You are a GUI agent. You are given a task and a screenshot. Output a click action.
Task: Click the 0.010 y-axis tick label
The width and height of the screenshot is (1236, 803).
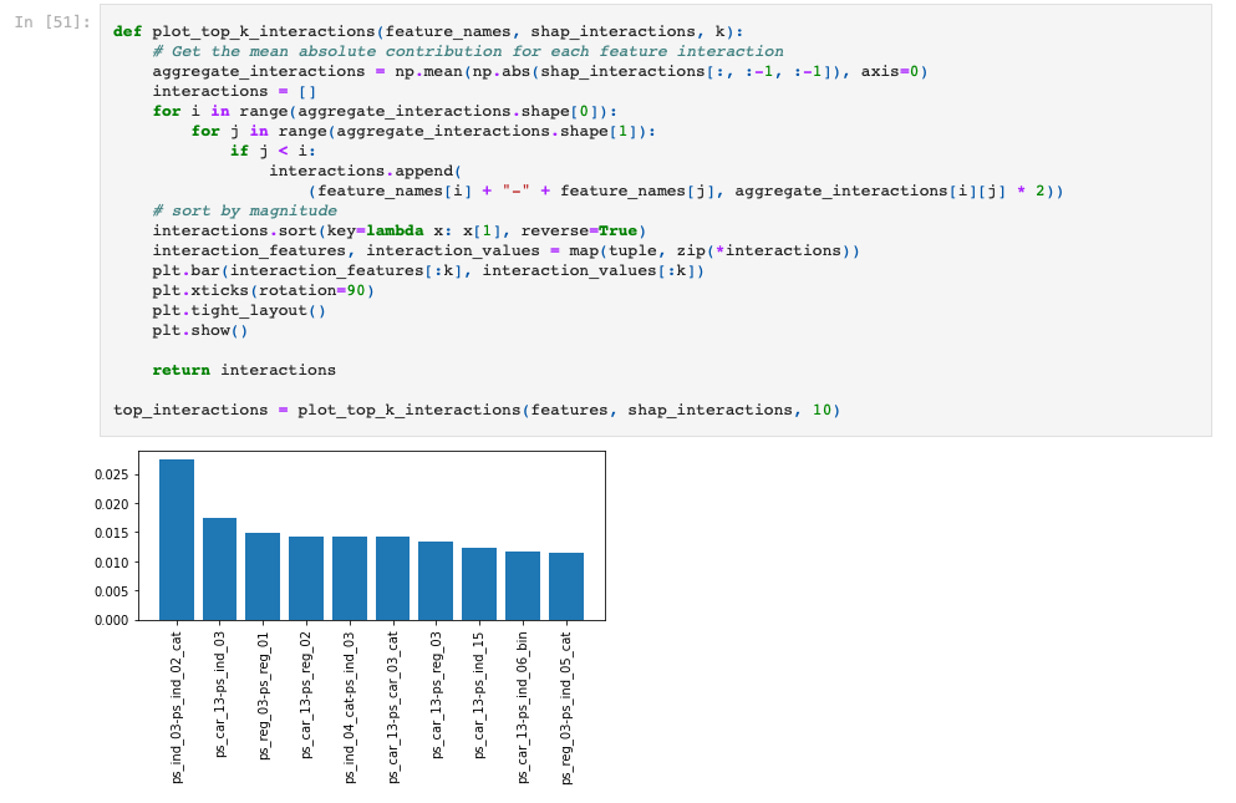pos(112,562)
